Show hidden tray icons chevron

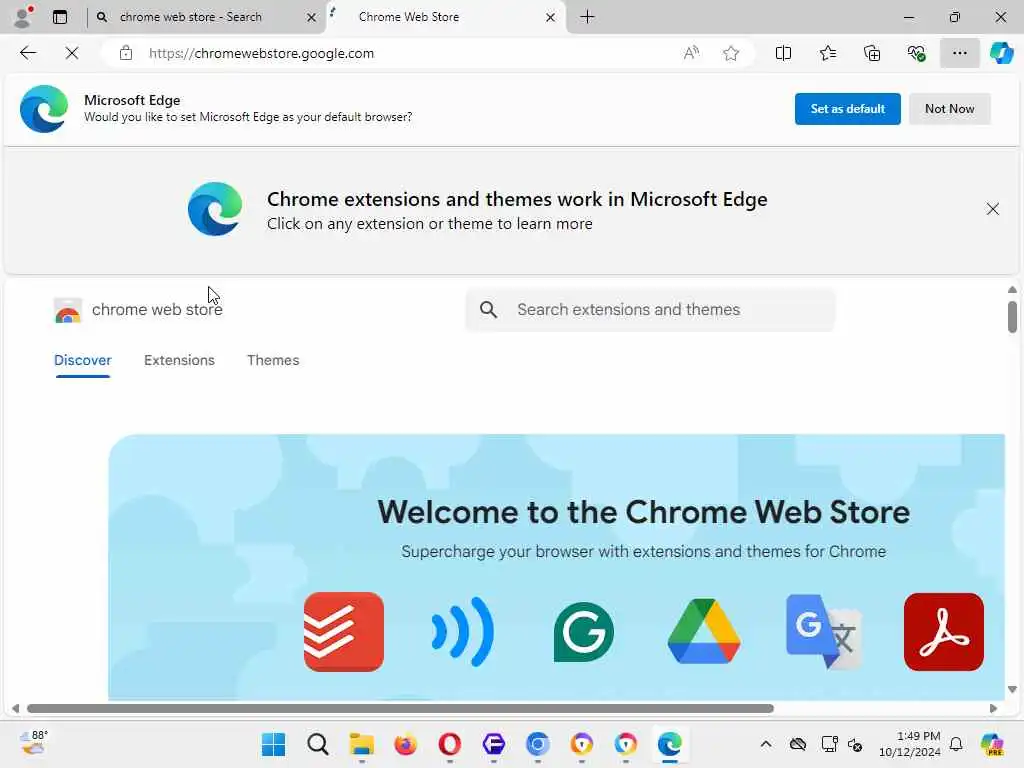(x=765, y=744)
